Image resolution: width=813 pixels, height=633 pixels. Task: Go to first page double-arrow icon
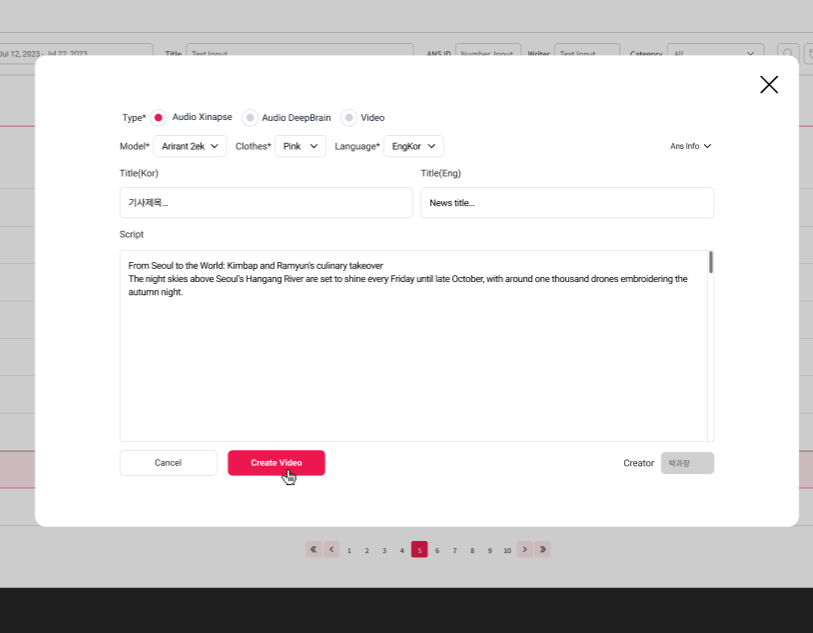pyautogui.click(x=314, y=549)
